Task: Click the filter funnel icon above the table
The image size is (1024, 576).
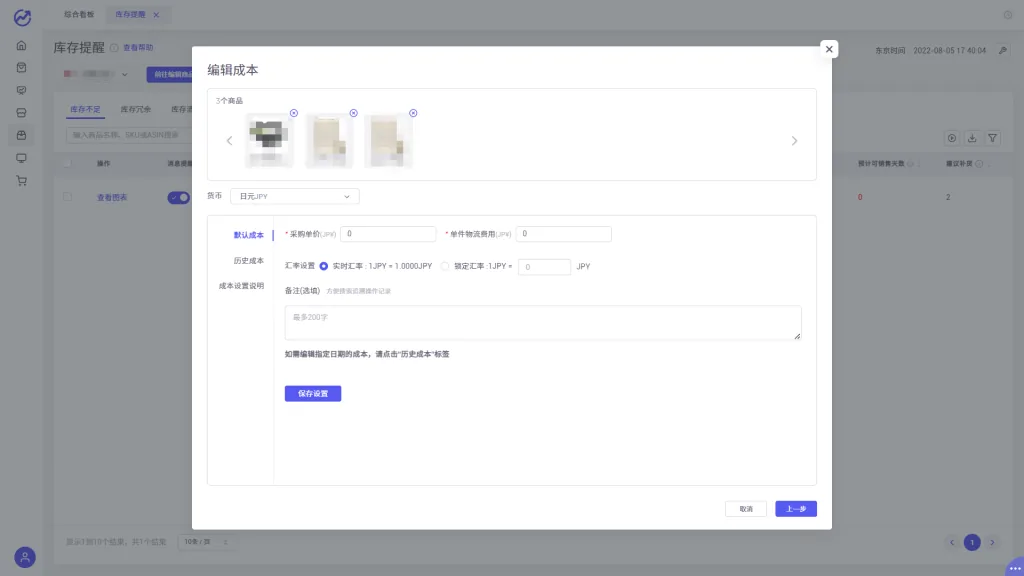Action: click(x=993, y=138)
